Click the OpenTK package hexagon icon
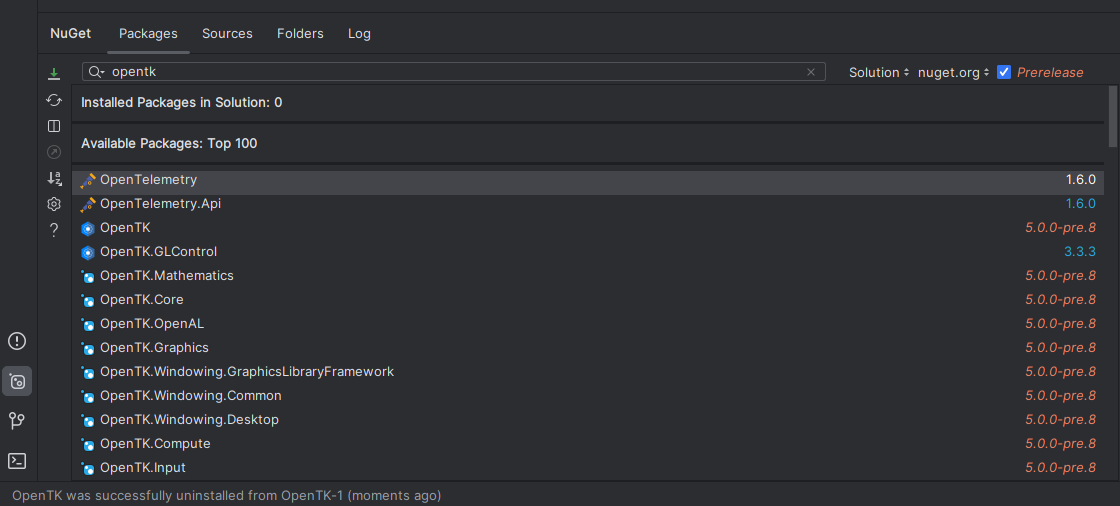This screenshot has height=506, width=1120. pyautogui.click(x=88, y=229)
